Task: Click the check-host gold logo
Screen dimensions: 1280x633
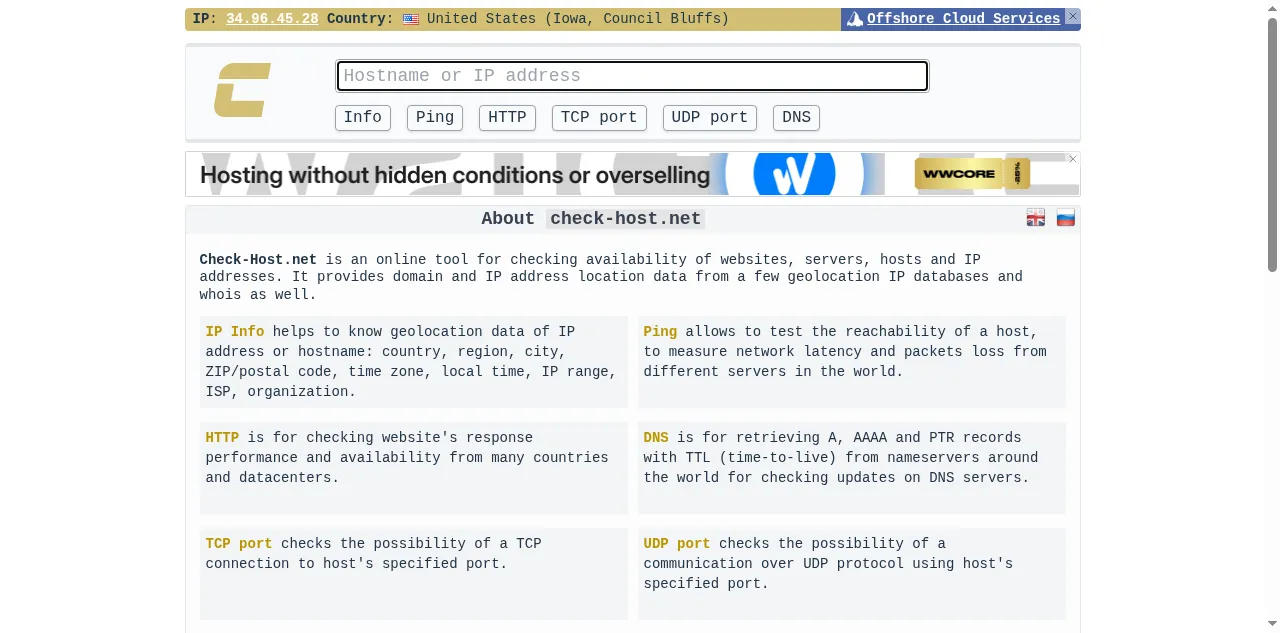Action: 242,90
